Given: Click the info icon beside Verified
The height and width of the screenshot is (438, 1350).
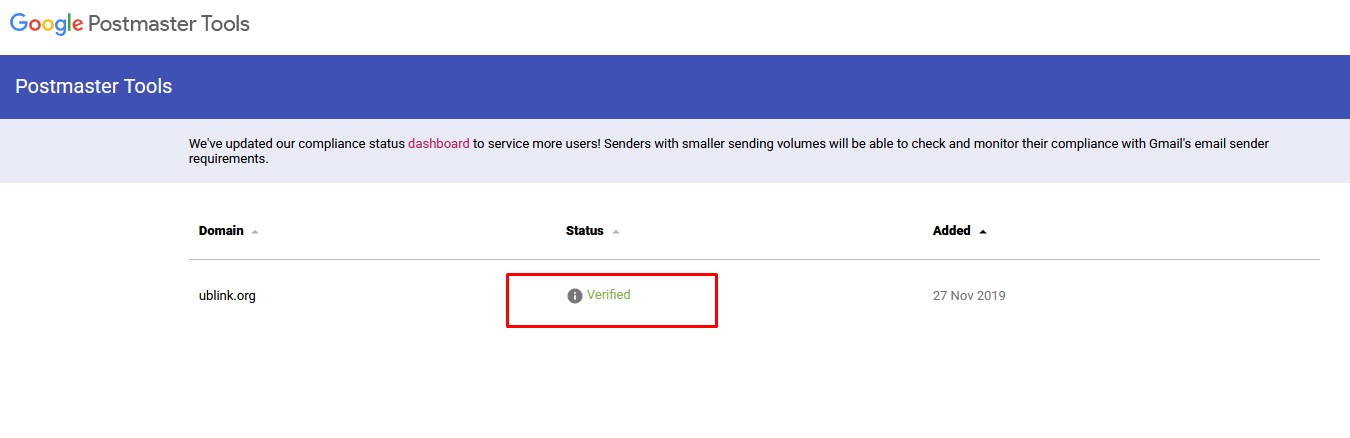Looking at the screenshot, I should click(574, 296).
